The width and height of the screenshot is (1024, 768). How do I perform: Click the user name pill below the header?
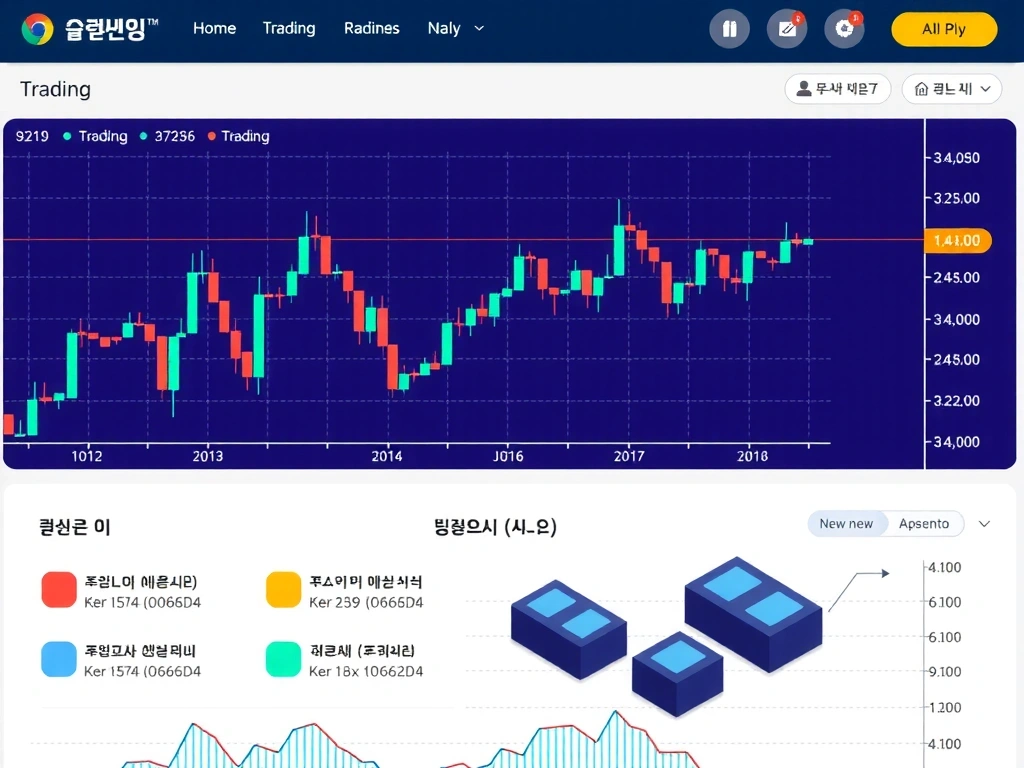(x=837, y=89)
